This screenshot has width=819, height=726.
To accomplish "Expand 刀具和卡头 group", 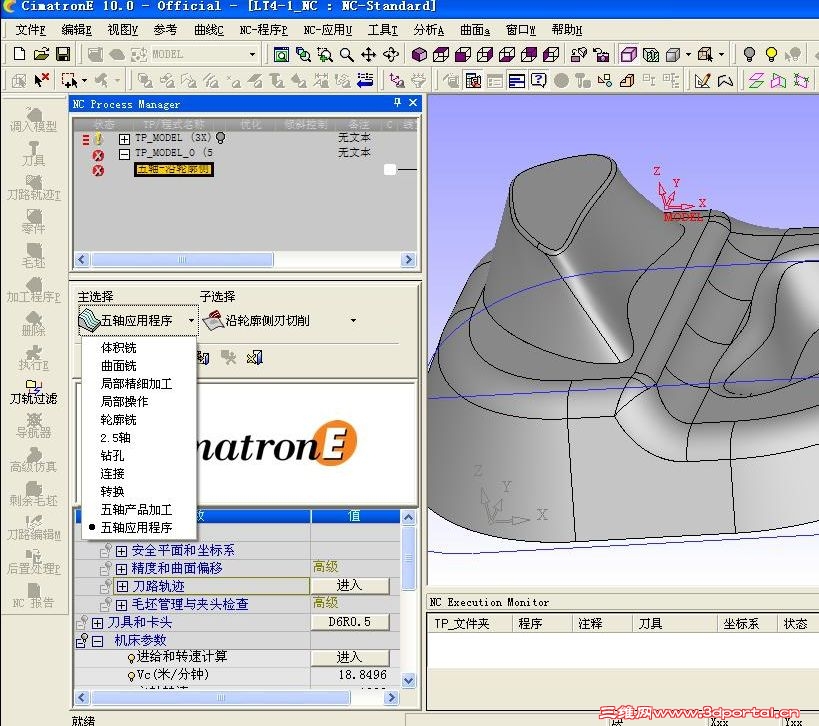I will (98, 623).
